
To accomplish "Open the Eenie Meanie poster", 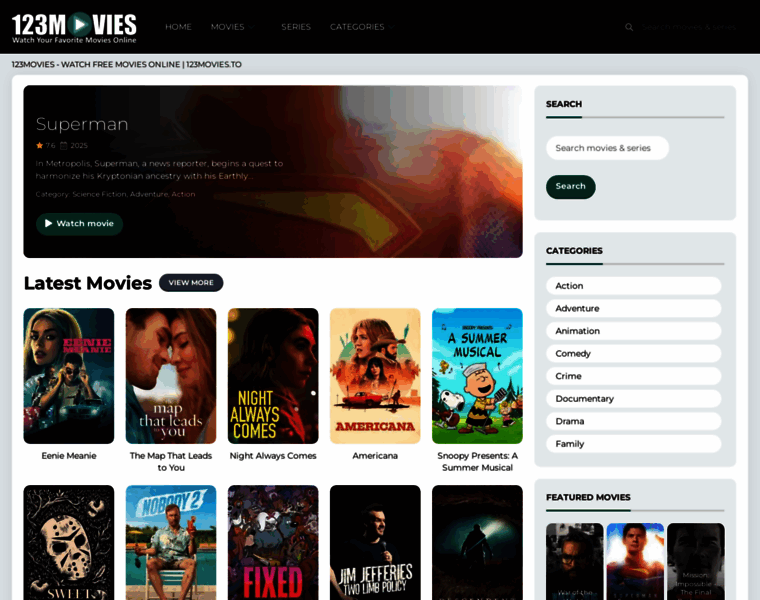I will click(x=69, y=376).
